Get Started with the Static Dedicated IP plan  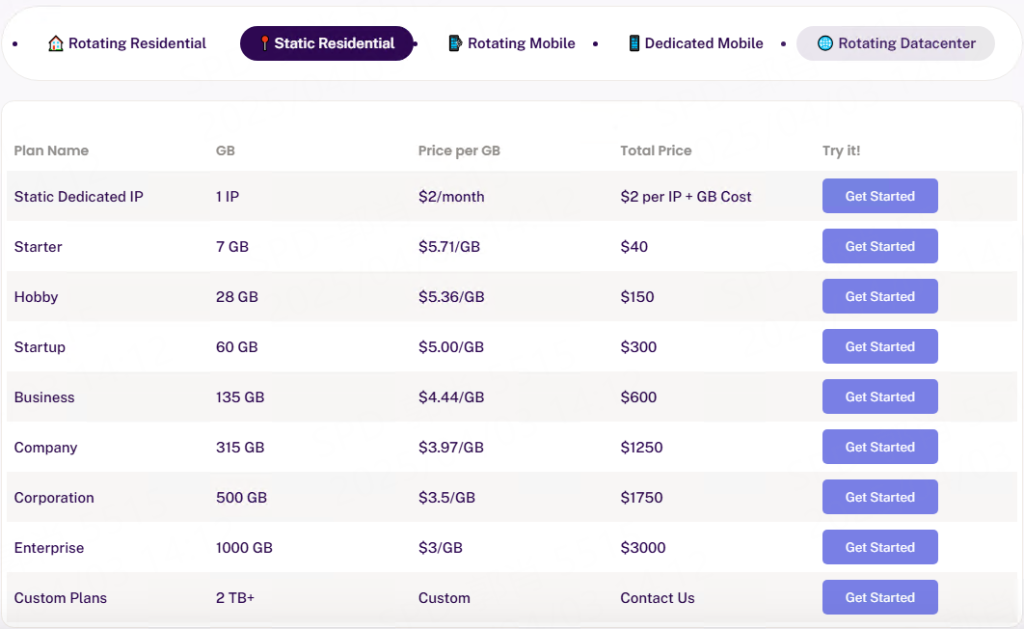pos(879,196)
